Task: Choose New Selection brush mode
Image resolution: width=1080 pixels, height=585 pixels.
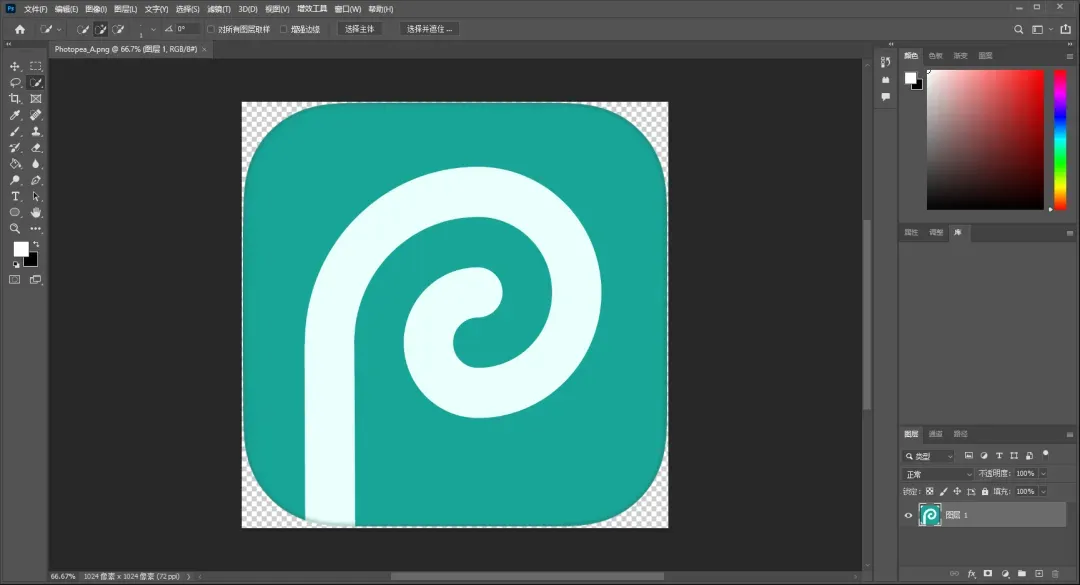Action: [83, 29]
